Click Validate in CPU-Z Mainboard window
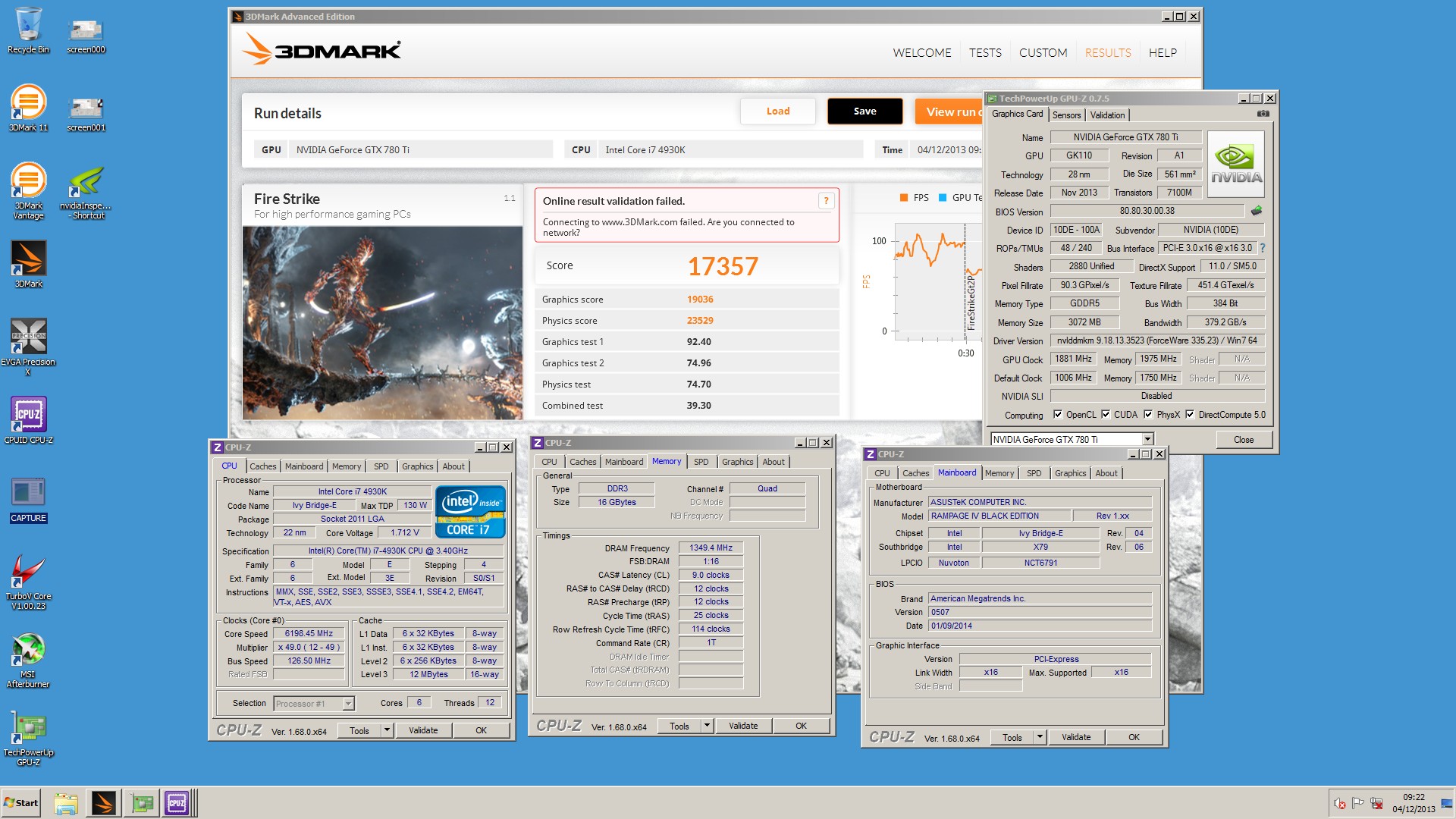Screen dimensions: 1456x819 [1076, 737]
